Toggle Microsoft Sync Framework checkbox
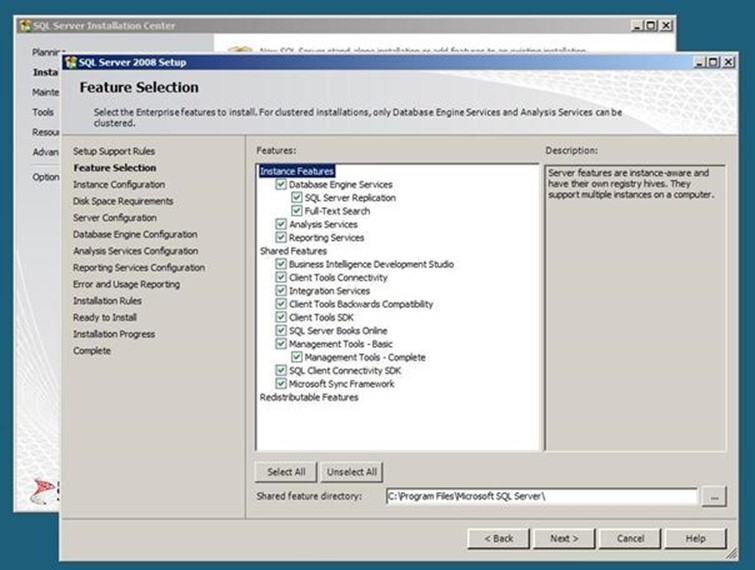The image size is (755, 570). point(281,384)
